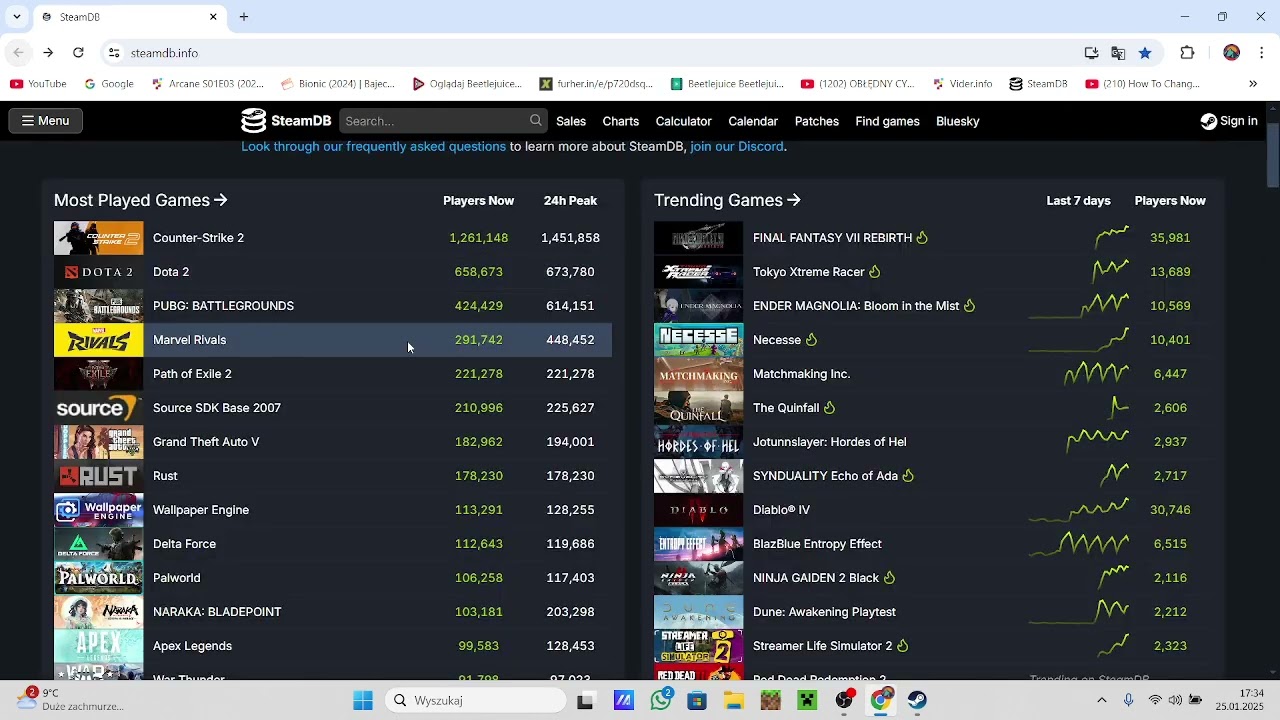Screen dimensions: 1280x720
Task: Open the Sales page in navigation
Action: point(571,121)
